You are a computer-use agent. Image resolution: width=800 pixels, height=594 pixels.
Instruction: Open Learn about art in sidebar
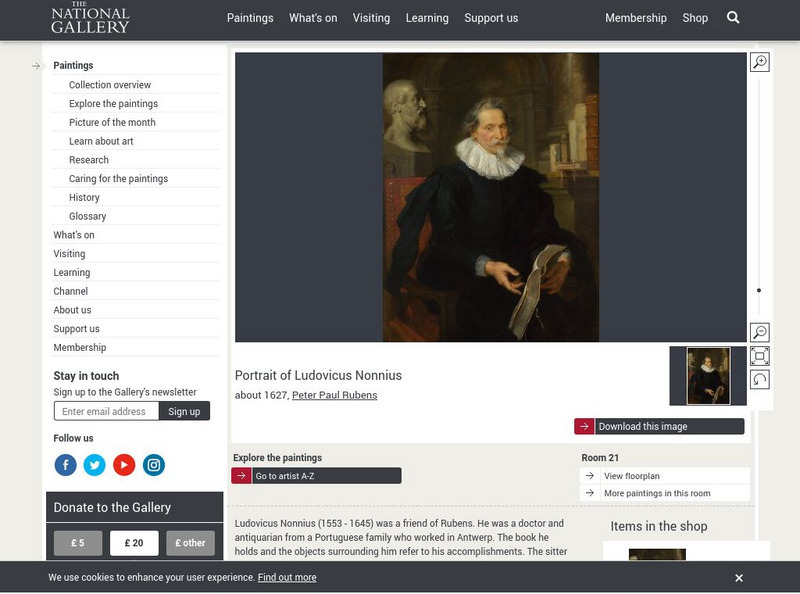click(x=101, y=141)
